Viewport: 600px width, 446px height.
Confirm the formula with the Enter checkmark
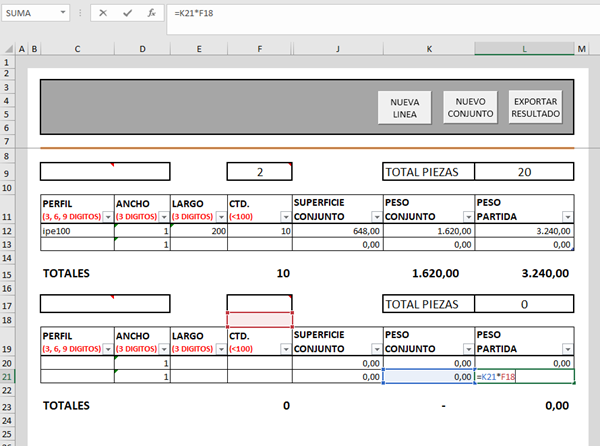tap(127, 14)
